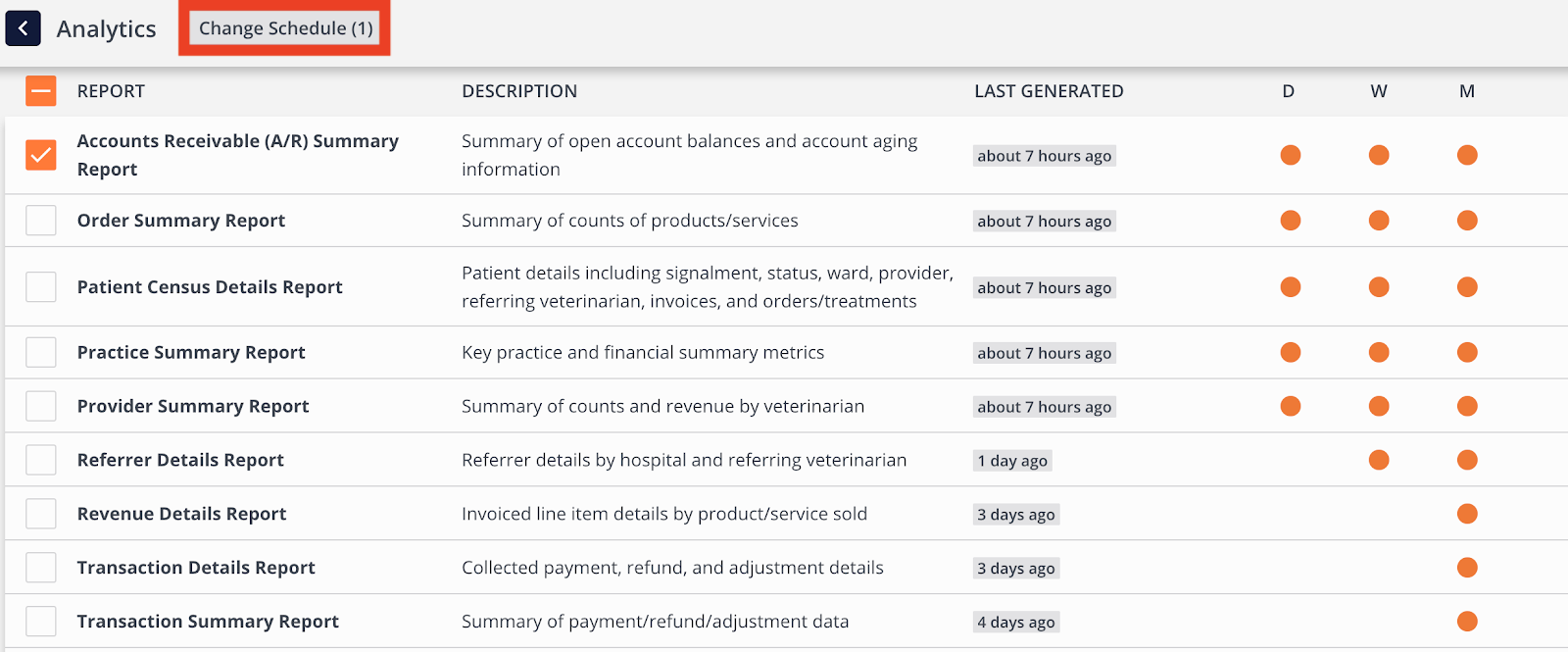Viewport: 1568px width, 652px height.
Task: Click the '1 day ago' timestamp badge
Action: tap(1012, 461)
